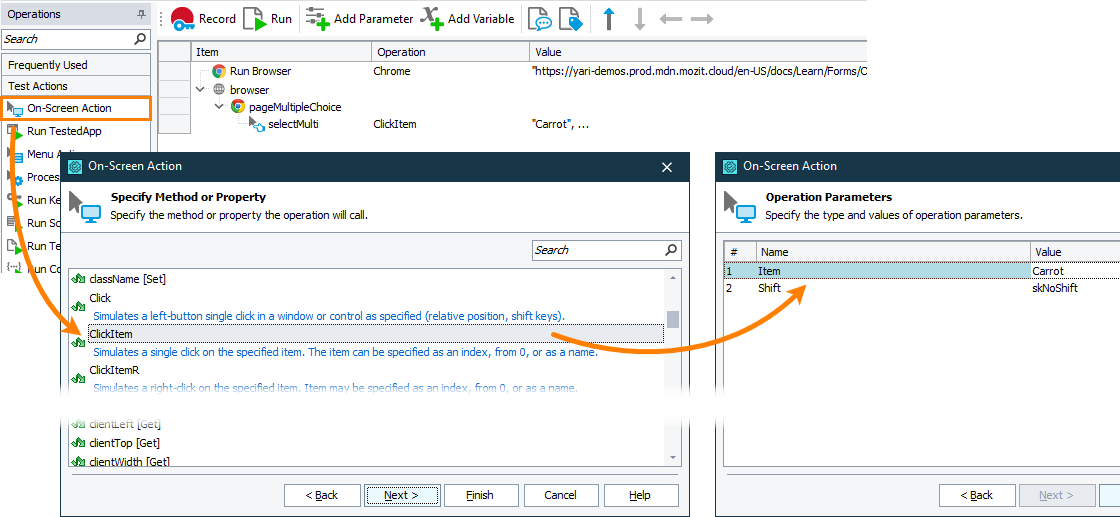Click the blue tag document toolbar icon
Screen dimensions: 1120x517
pyautogui.click(x=570, y=19)
